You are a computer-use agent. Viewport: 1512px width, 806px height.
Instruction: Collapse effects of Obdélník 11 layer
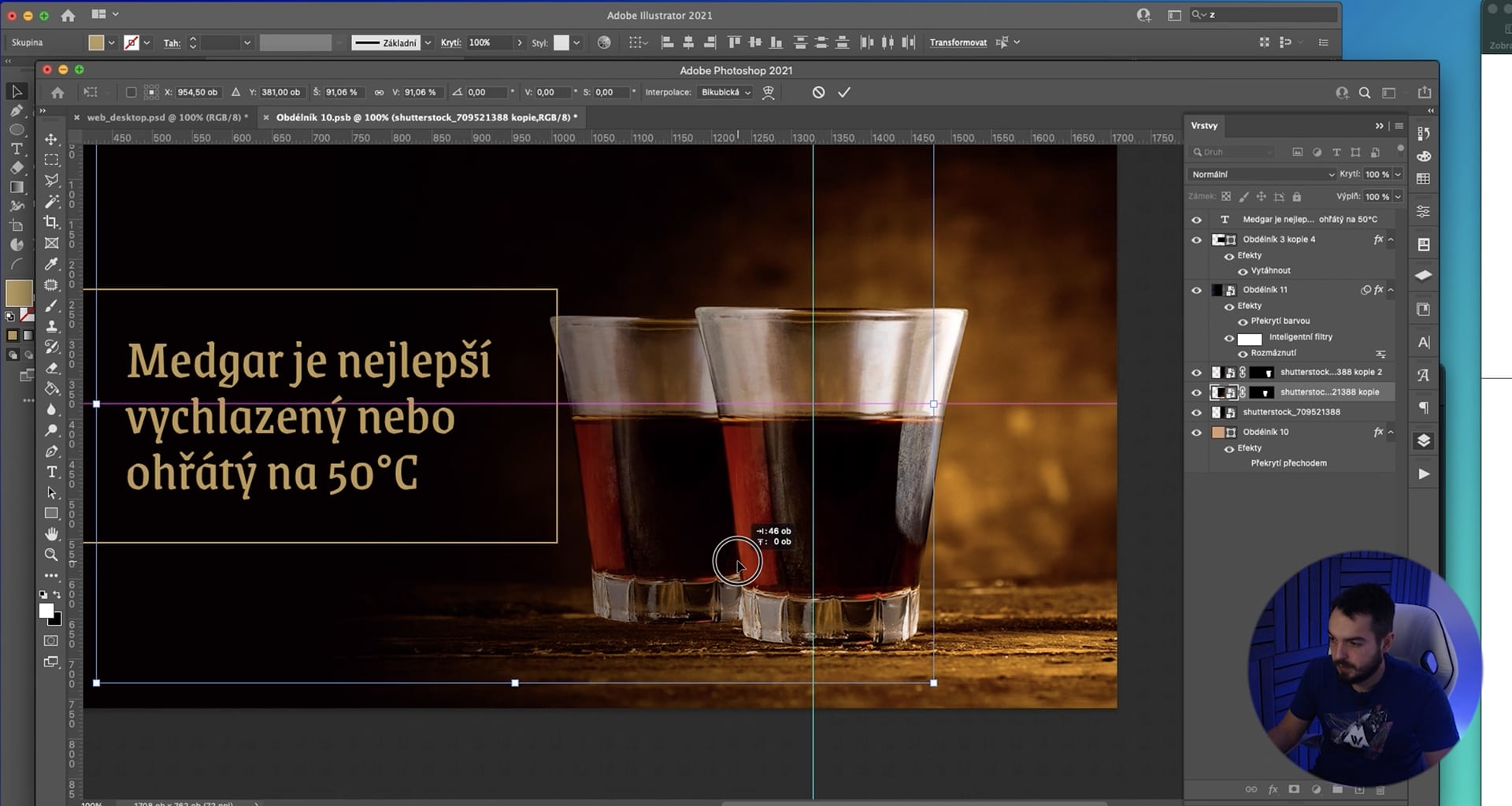tap(1391, 290)
